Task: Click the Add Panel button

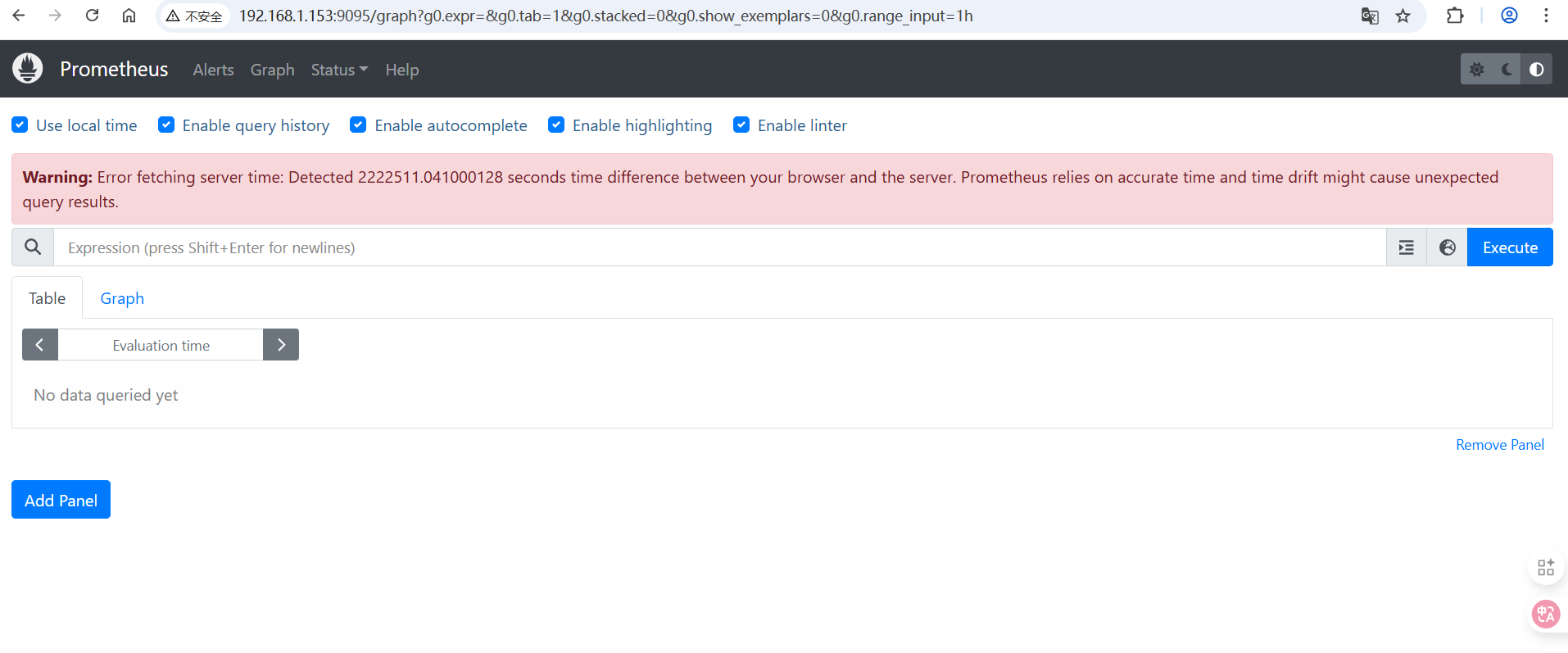Action: tap(61, 500)
